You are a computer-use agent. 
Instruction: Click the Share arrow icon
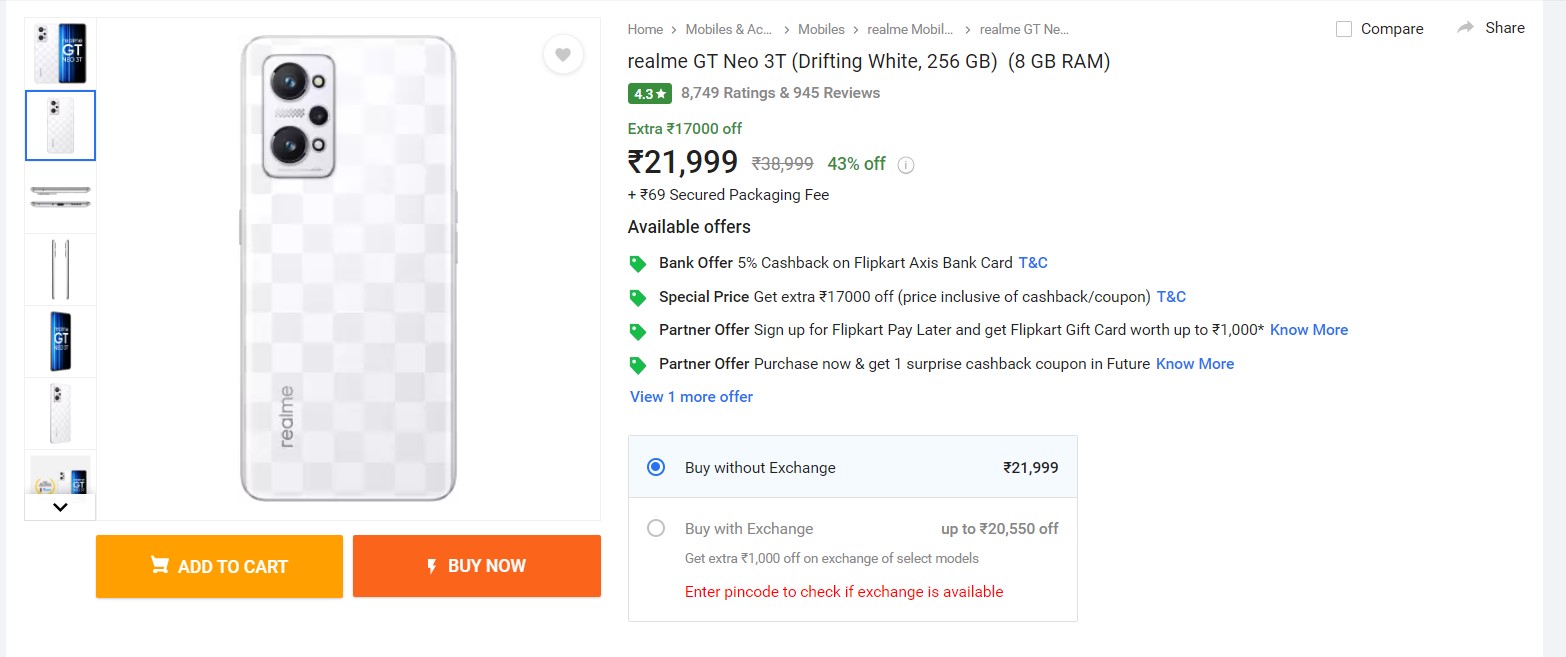click(1466, 28)
